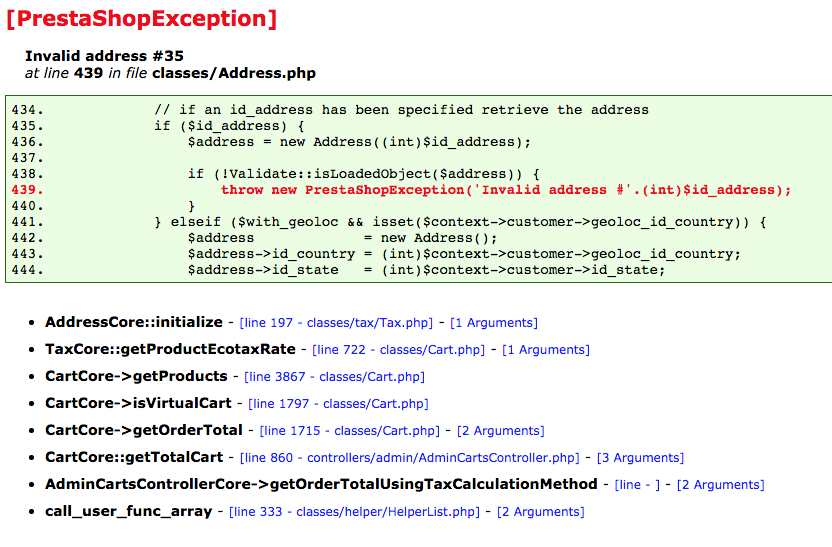The image size is (832, 547).
Task: Click code line 438 with Validate::isLoadedObject
Action: tap(275, 174)
